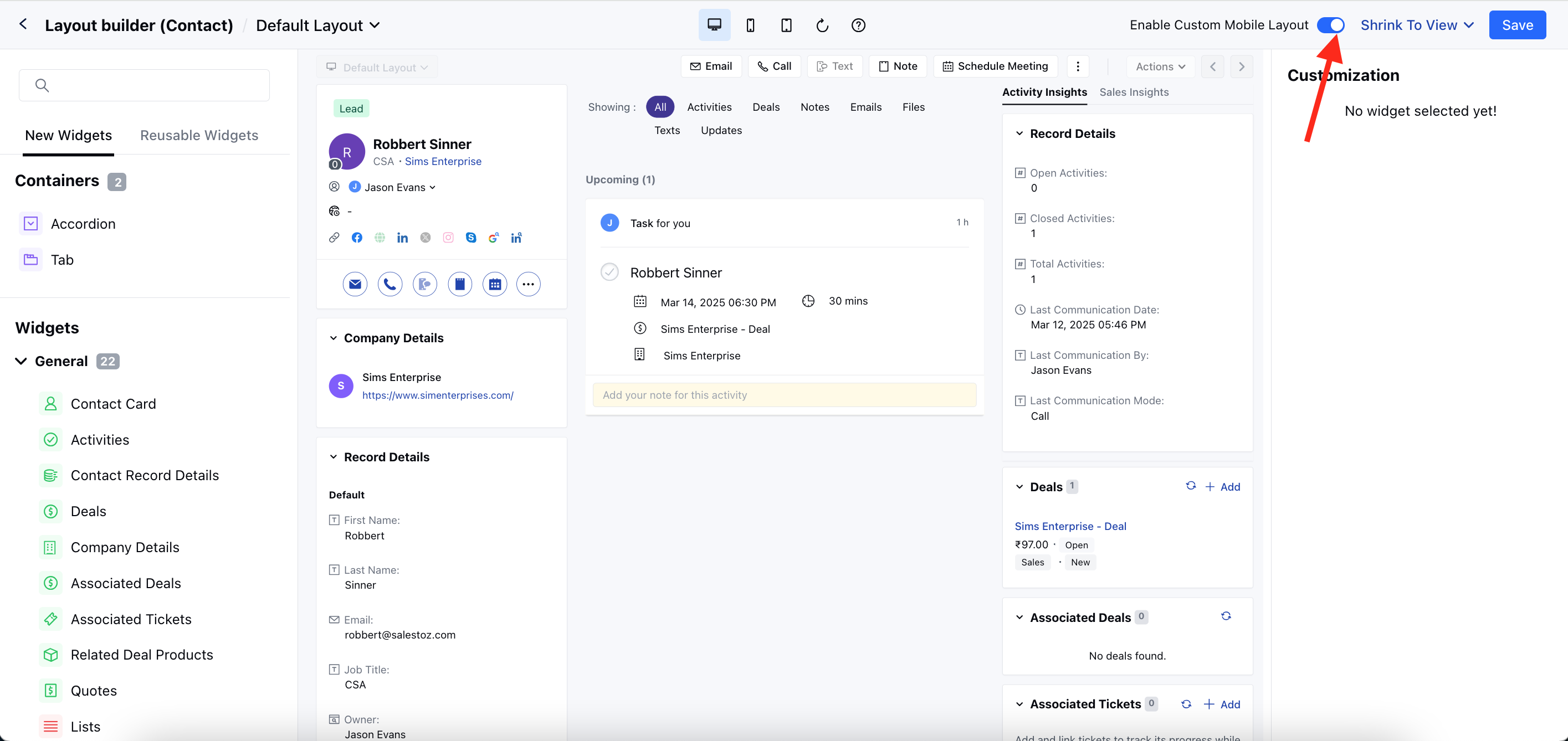Open the Shrink To View dropdown
This screenshot has height=741, width=1568.
coord(1416,25)
